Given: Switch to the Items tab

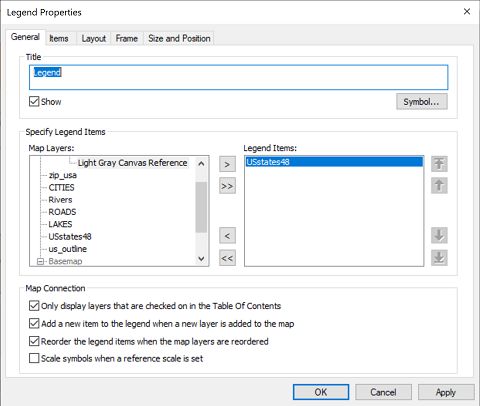Looking at the screenshot, I should click(59, 38).
